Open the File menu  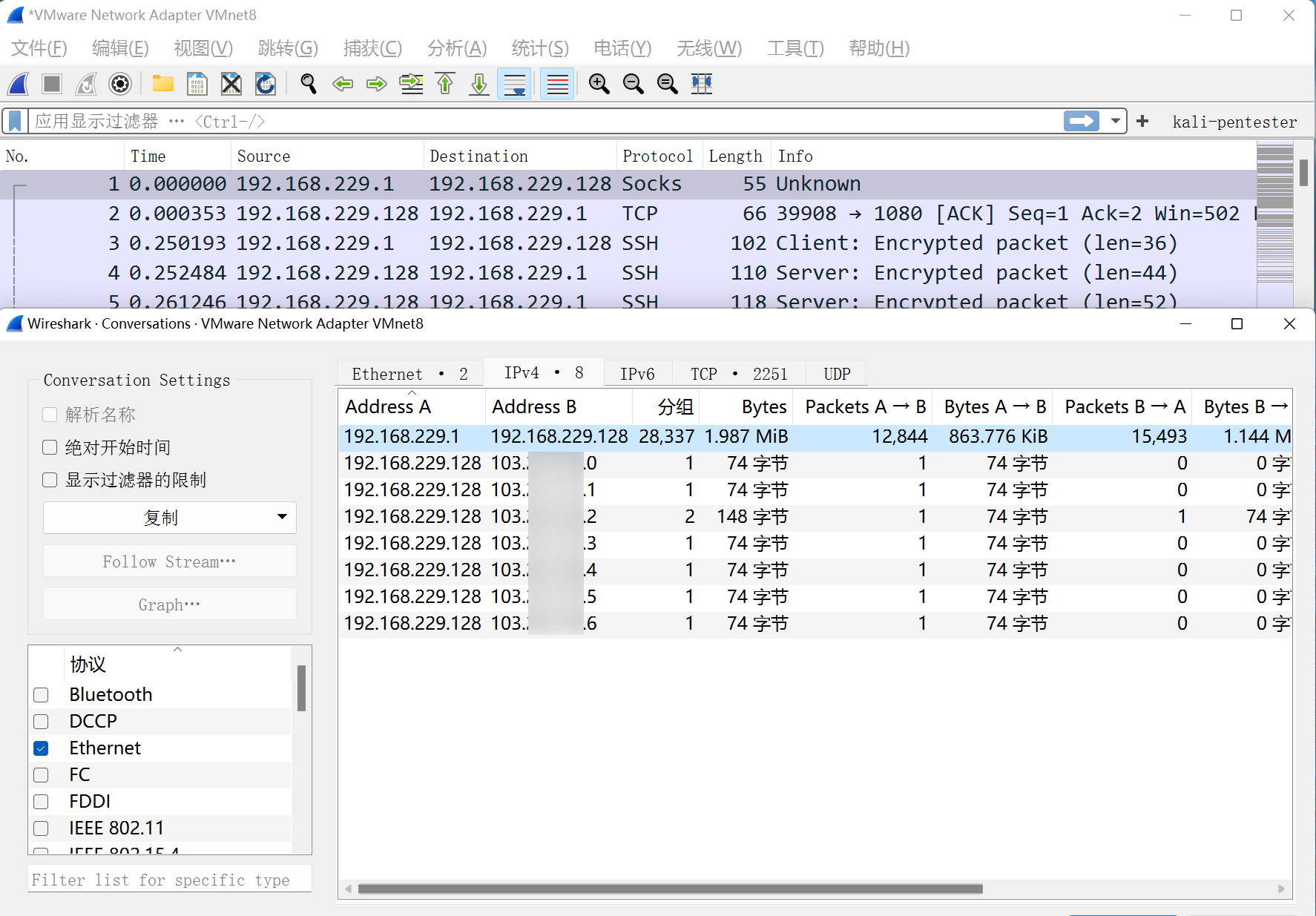click(39, 48)
